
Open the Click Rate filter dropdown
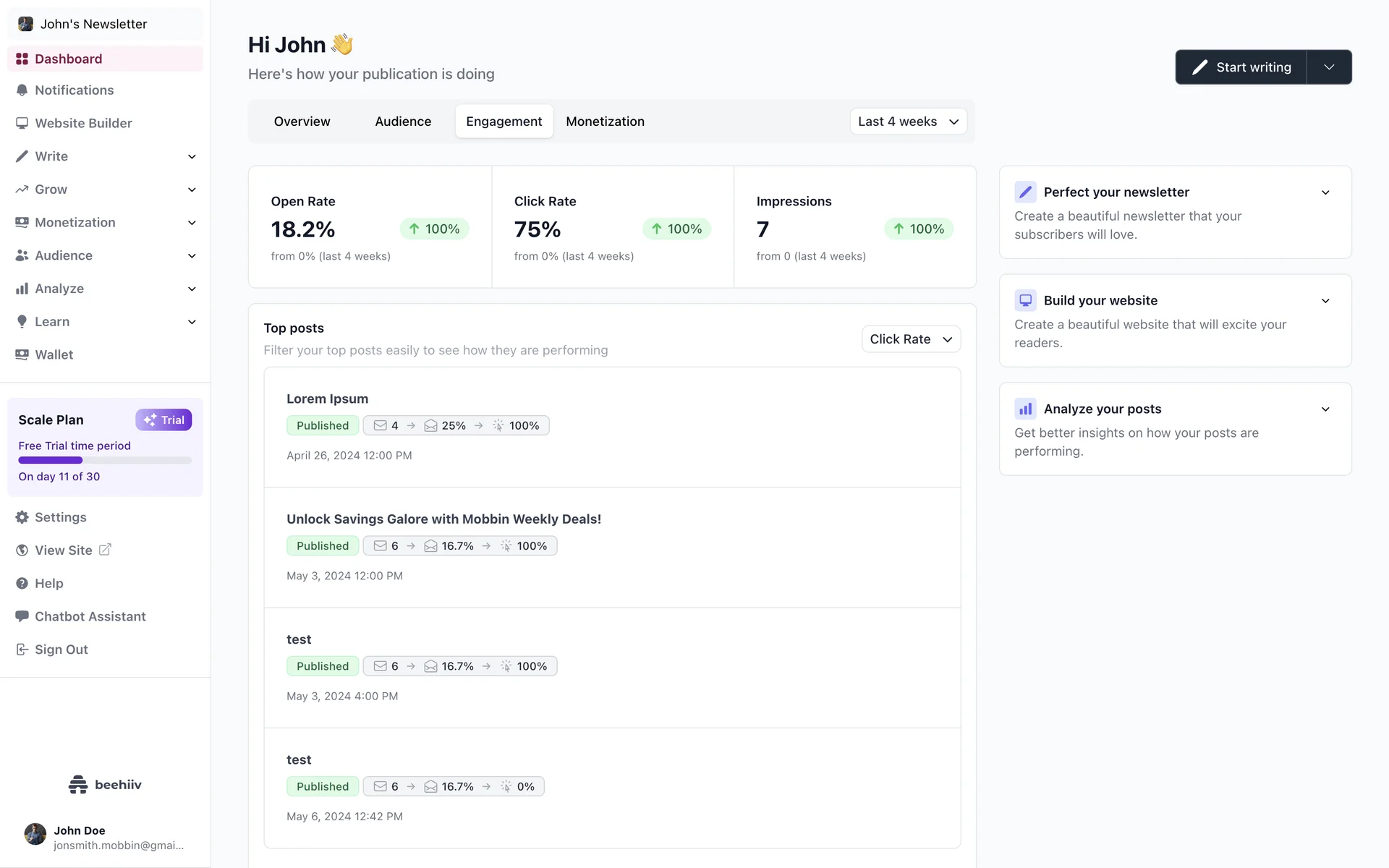click(911, 339)
